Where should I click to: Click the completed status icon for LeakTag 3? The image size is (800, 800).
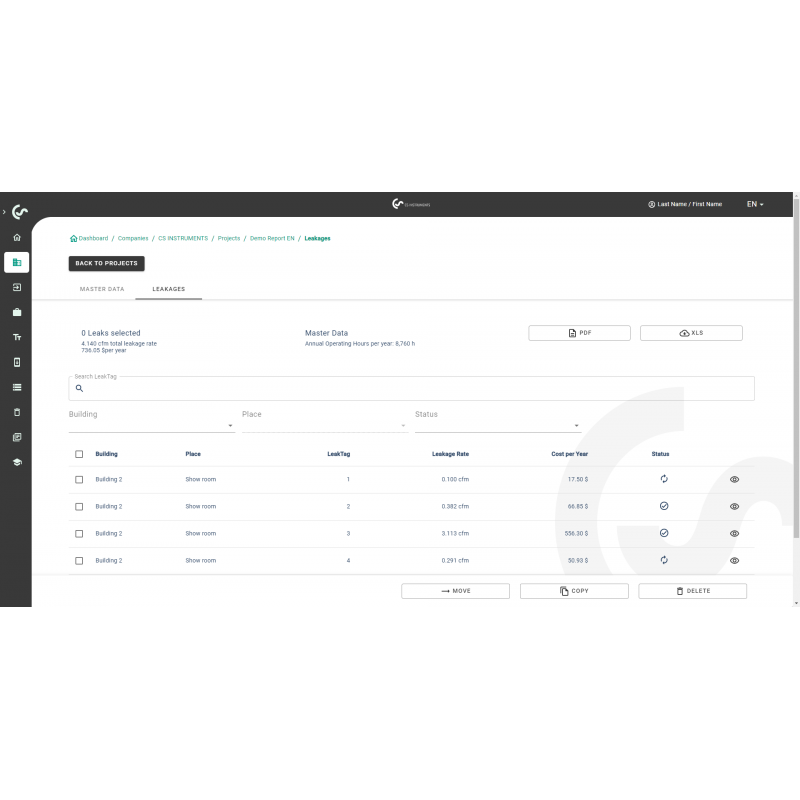[x=663, y=533]
